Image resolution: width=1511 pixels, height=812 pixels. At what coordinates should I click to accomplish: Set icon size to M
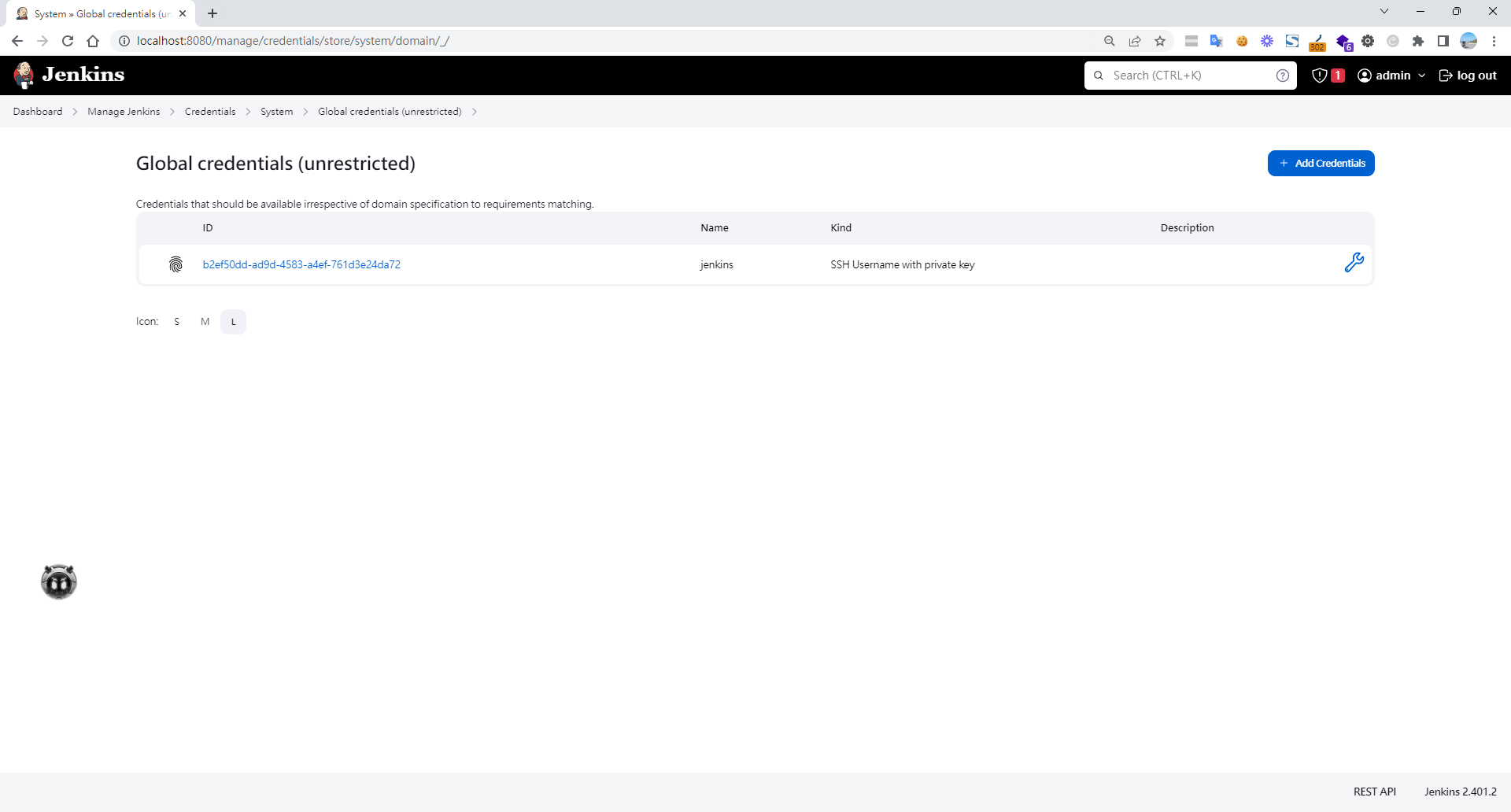click(205, 322)
